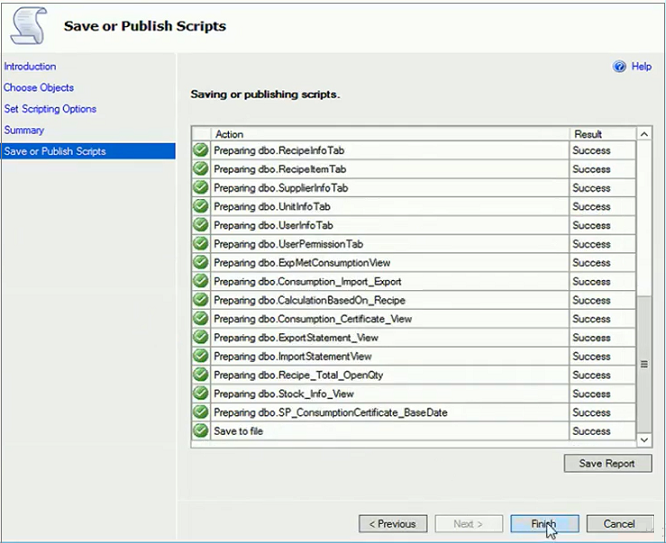Click green check icon beside Save to file
Viewport: 666px width, 543px height.
pyautogui.click(x=200, y=430)
